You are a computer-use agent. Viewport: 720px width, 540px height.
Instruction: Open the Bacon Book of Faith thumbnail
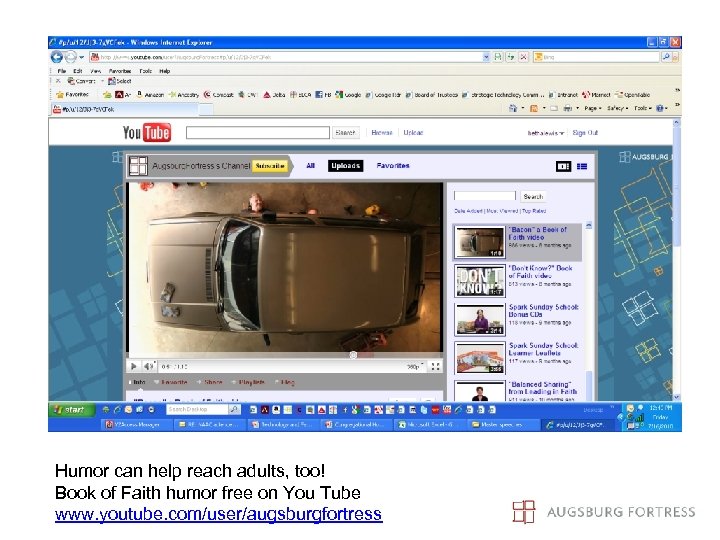[479, 242]
